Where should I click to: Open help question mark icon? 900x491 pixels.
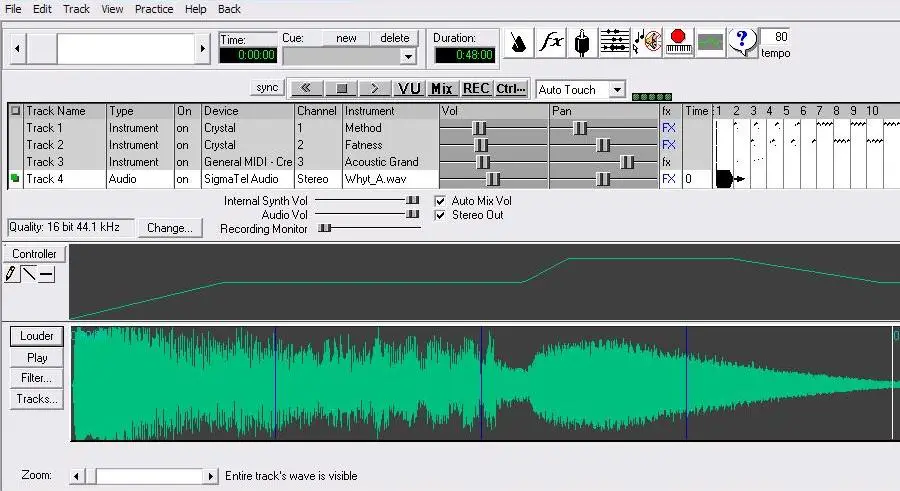pyautogui.click(x=741, y=42)
